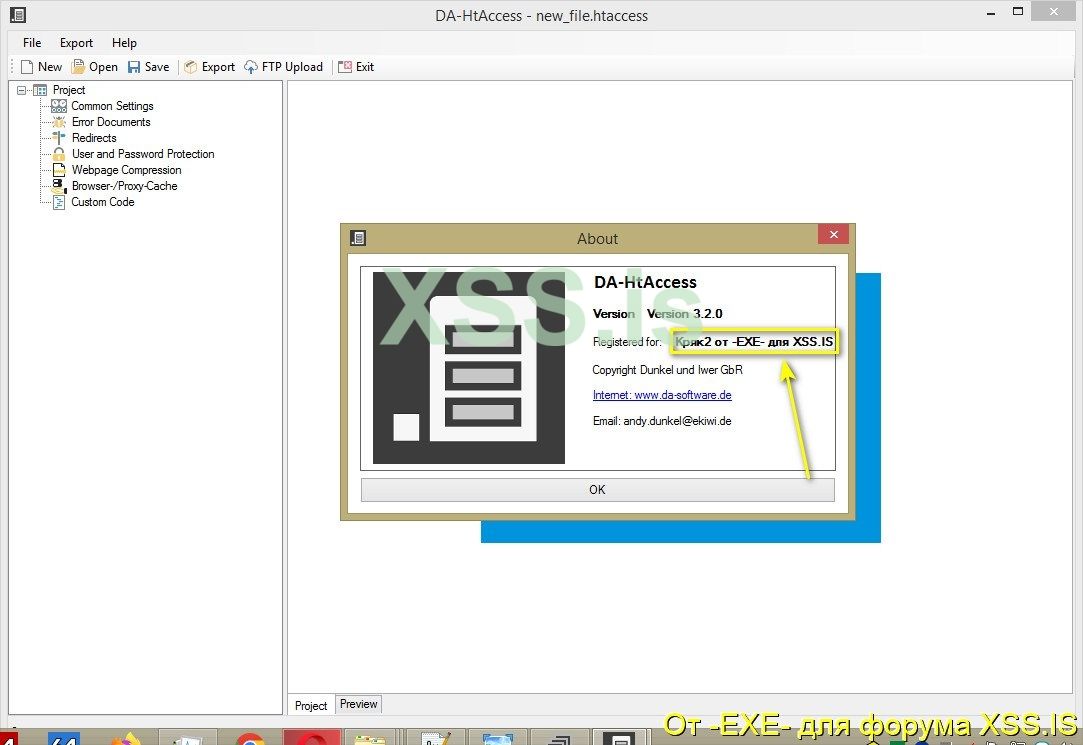Select the Project root tree item
1083x745 pixels.
click(68, 90)
